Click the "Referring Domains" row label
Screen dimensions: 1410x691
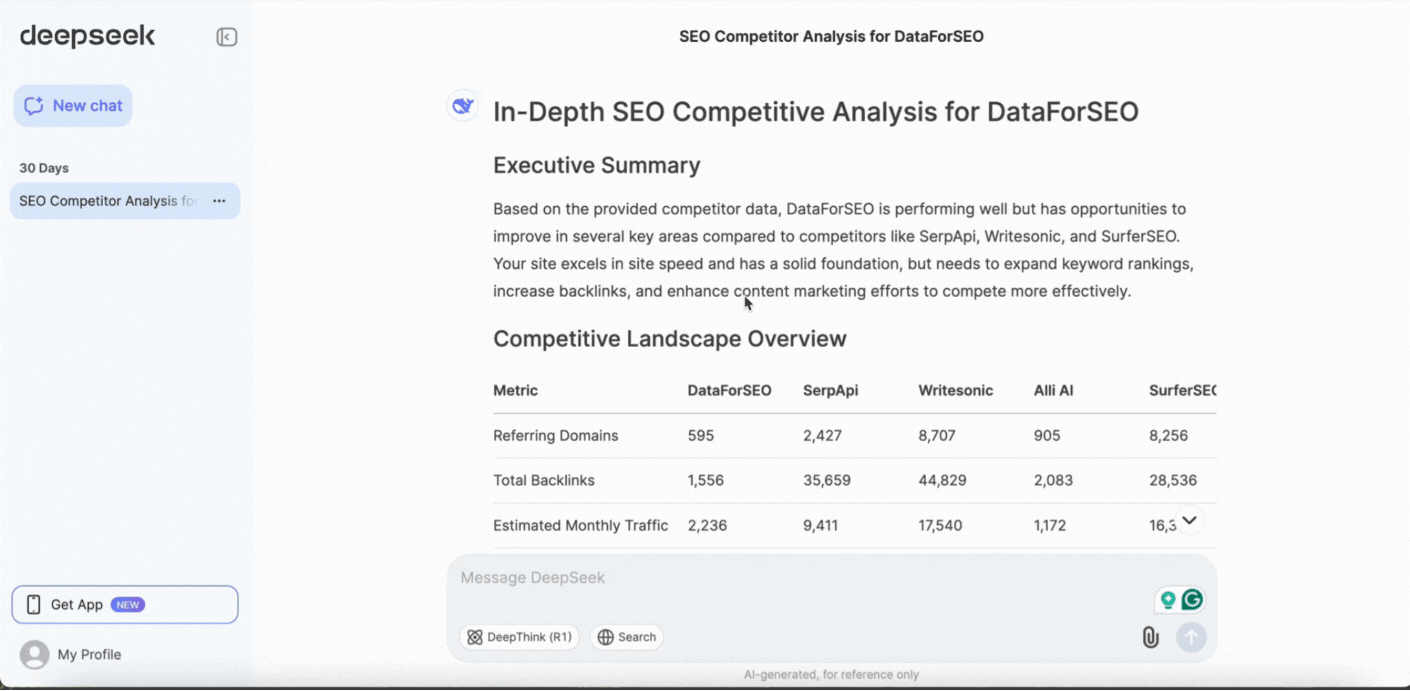(x=556, y=436)
